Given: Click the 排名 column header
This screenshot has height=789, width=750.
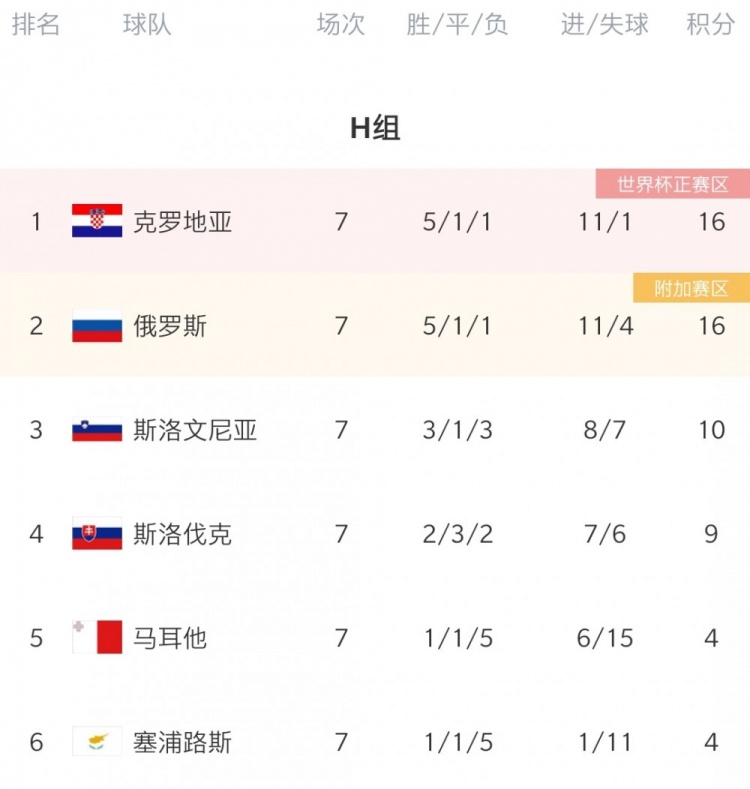Looking at the screenshot, I should [x=36, y=24].
